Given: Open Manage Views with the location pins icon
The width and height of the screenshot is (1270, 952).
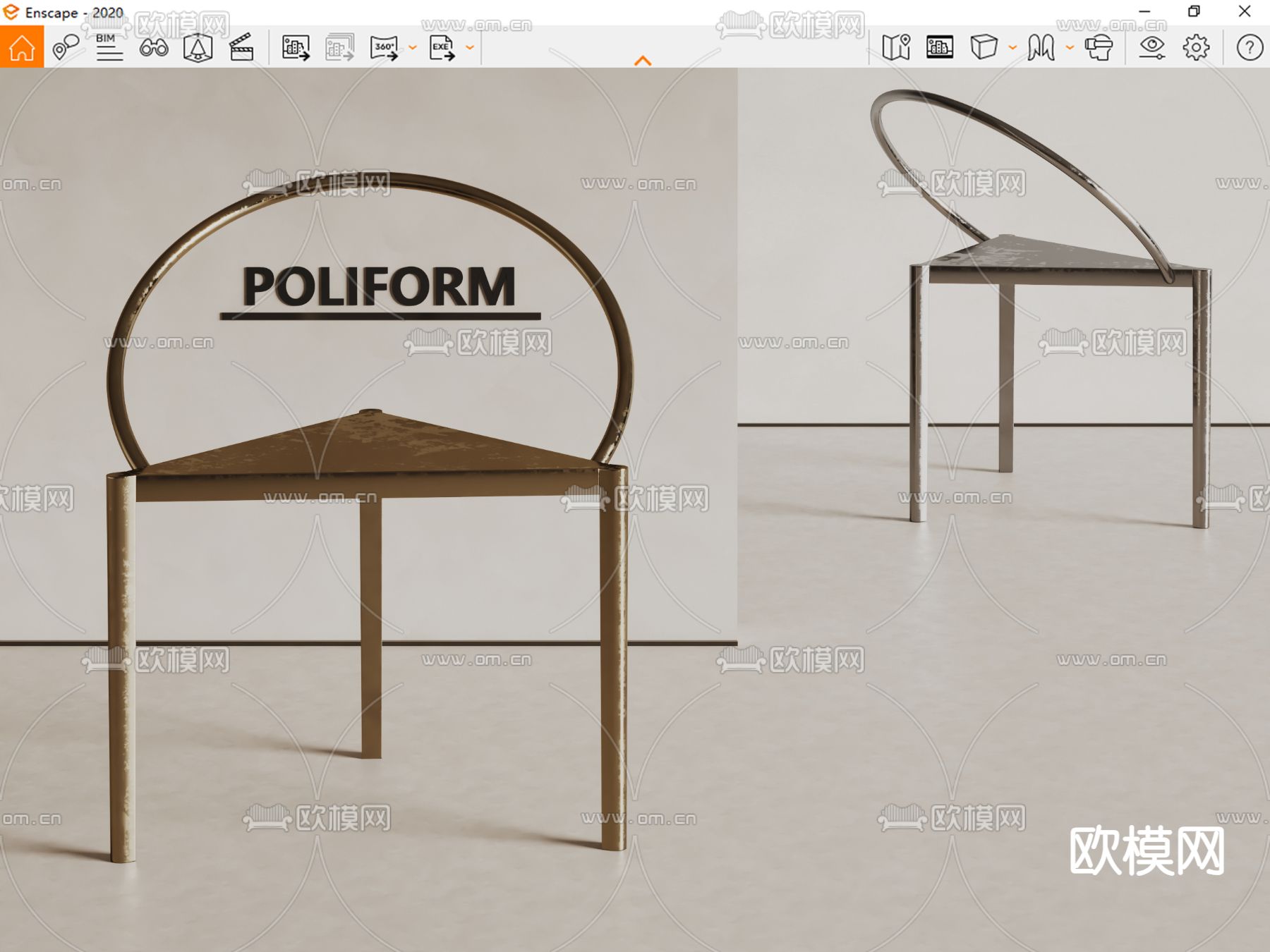Looking at the screenshot, I should point(66,47).
